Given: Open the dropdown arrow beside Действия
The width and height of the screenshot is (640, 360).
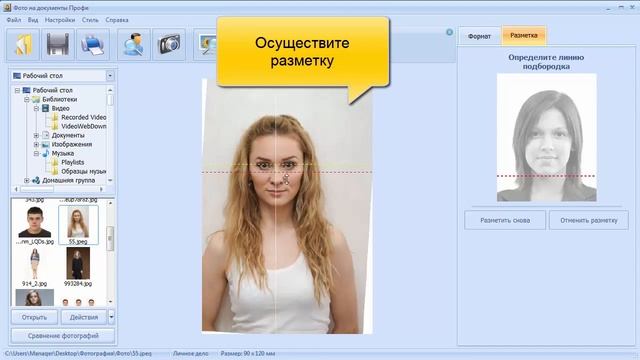Looking at the screenshot, I should pos(111,317).
